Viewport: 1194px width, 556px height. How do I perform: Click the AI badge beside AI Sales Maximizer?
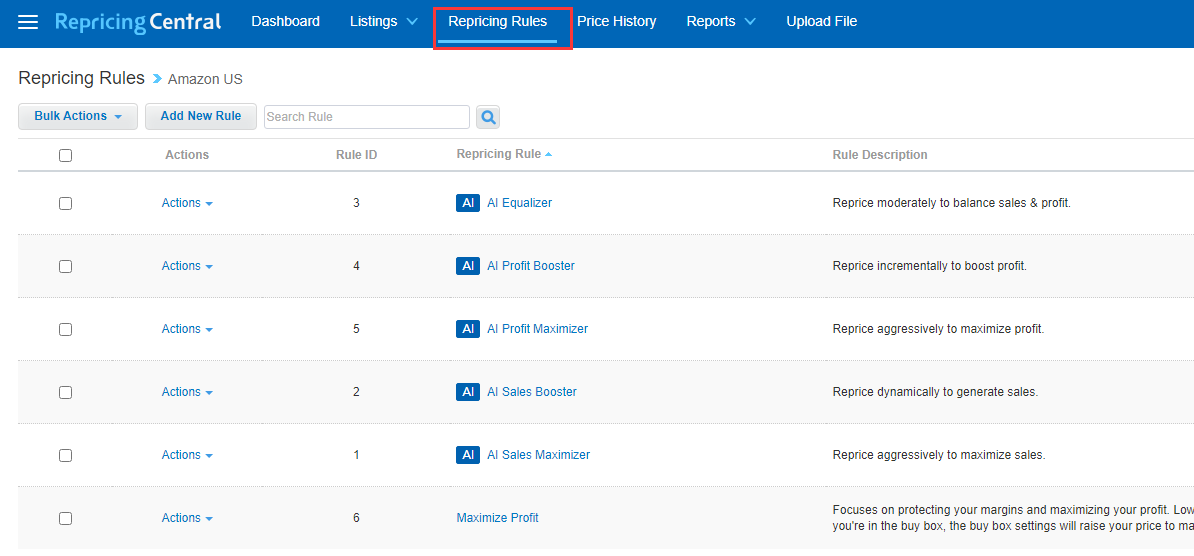click(x=468, y=455)
